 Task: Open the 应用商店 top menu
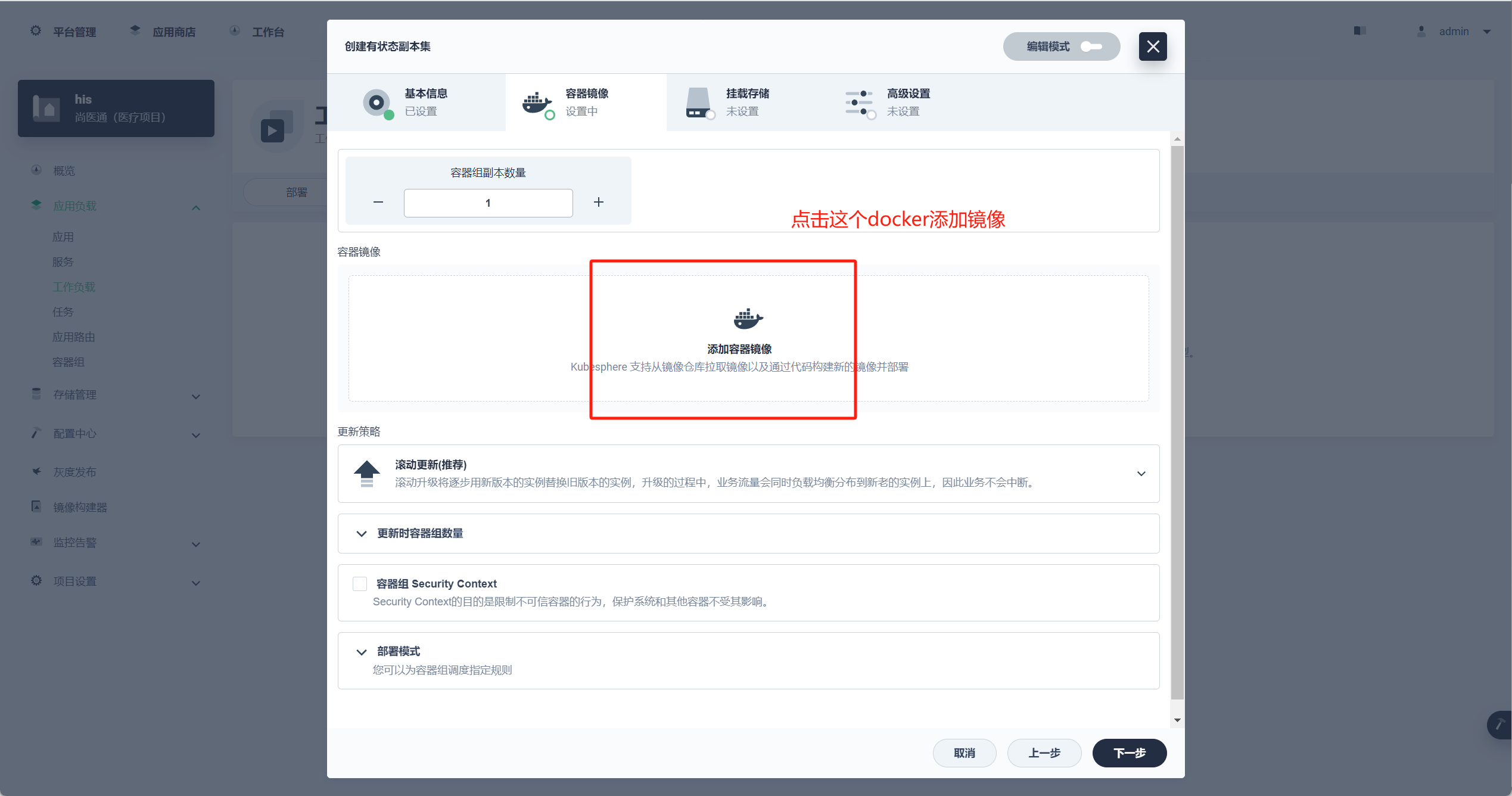[163, 31]
